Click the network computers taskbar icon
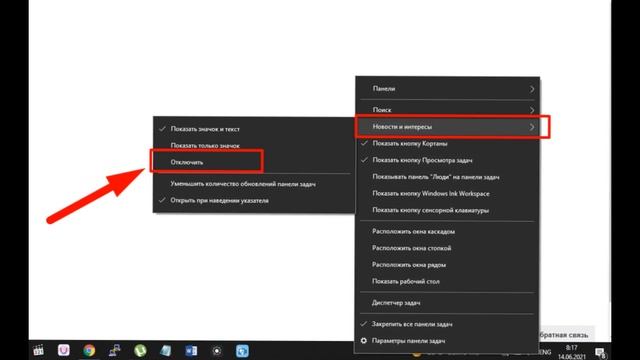Screen dimensions: 640x360 click(115, 350)
